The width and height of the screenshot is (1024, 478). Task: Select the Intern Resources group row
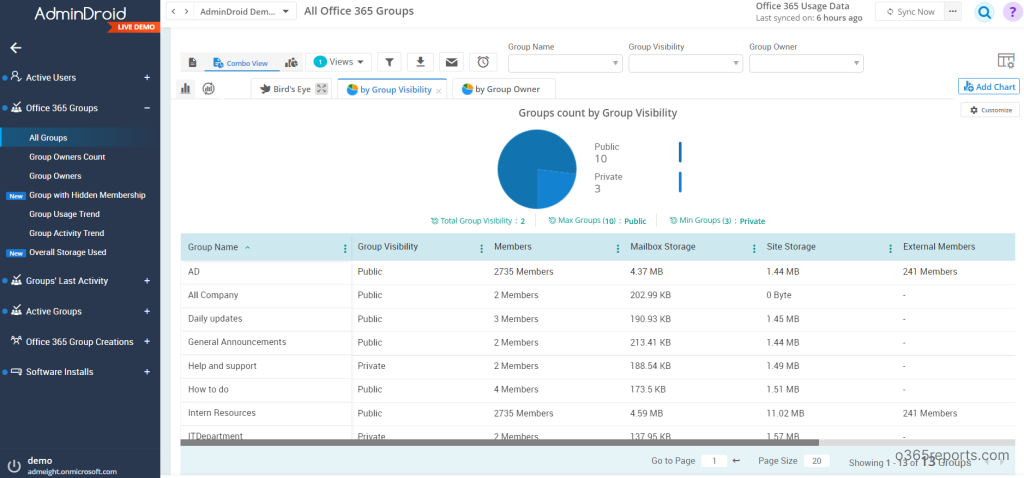pyautogui.click(x=598, y=413)
